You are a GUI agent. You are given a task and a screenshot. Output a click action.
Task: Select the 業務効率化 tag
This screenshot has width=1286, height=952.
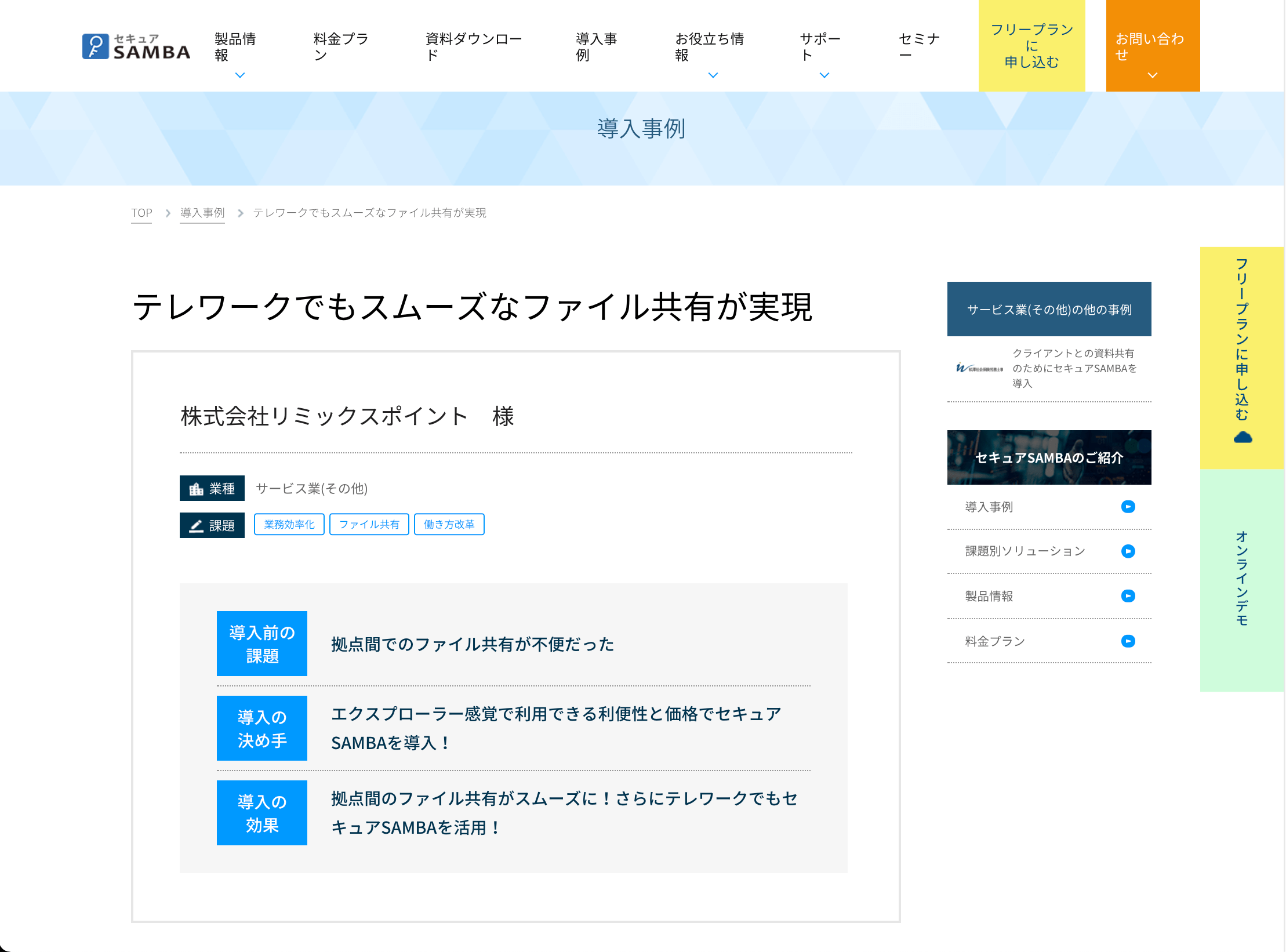click(289, 524)
